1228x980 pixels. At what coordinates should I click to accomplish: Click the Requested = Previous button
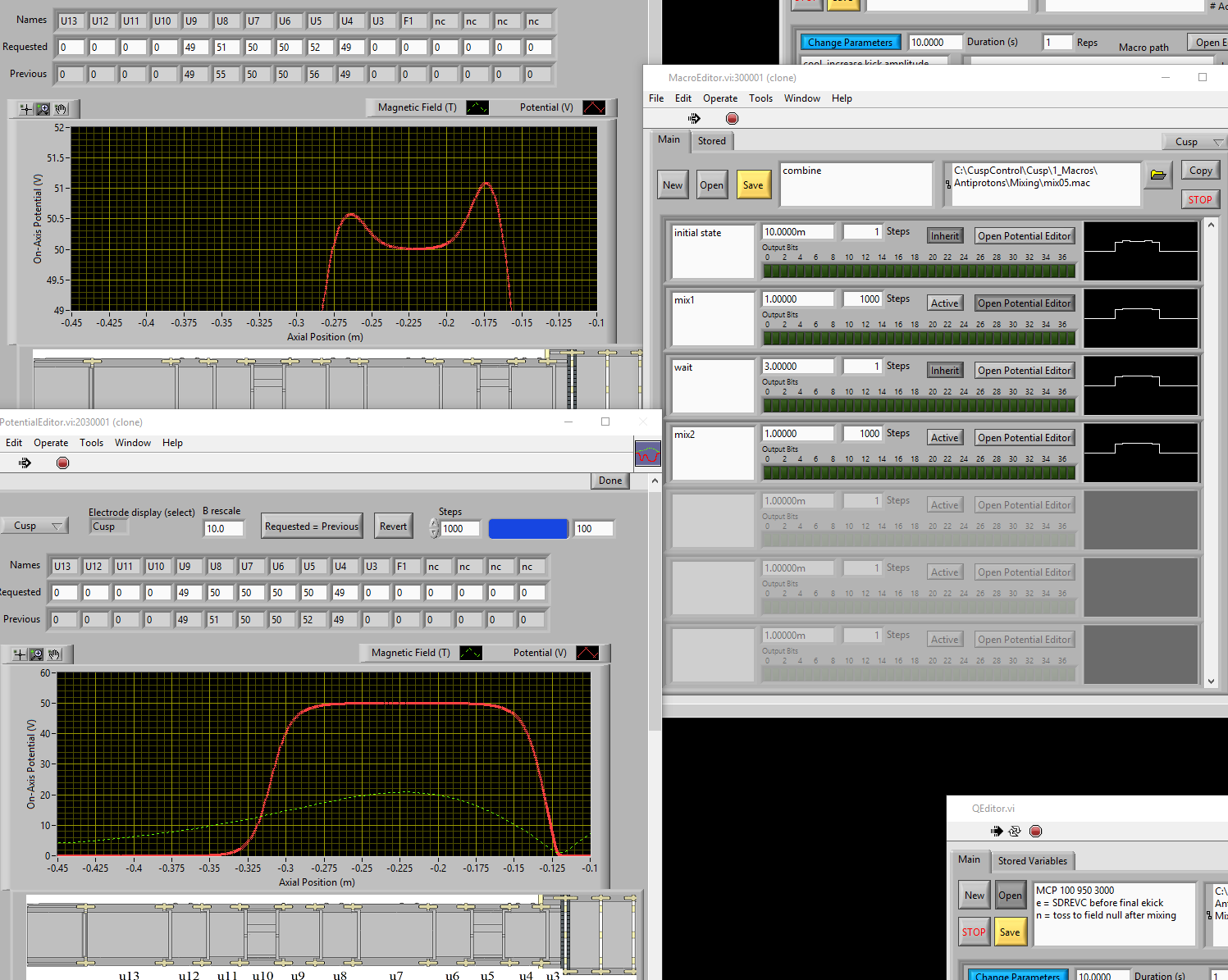click(311, 526)
